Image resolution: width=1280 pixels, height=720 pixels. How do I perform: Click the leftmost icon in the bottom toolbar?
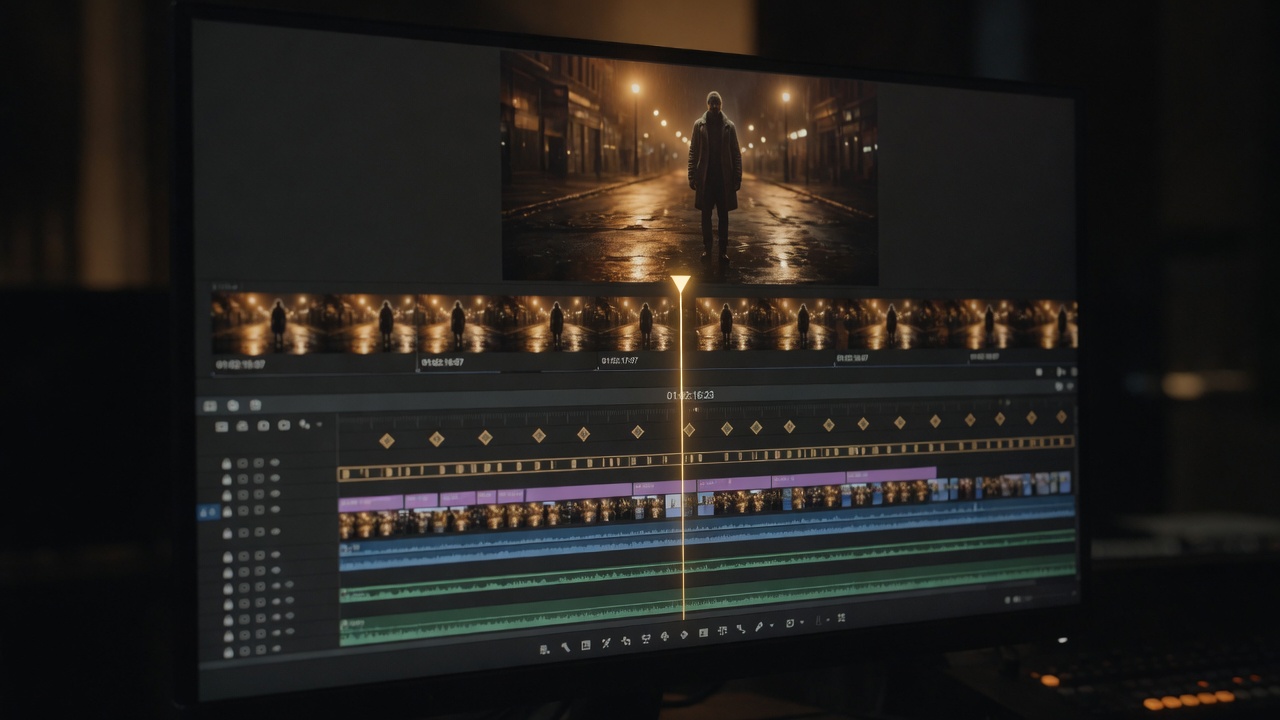(x=545, y=650)
